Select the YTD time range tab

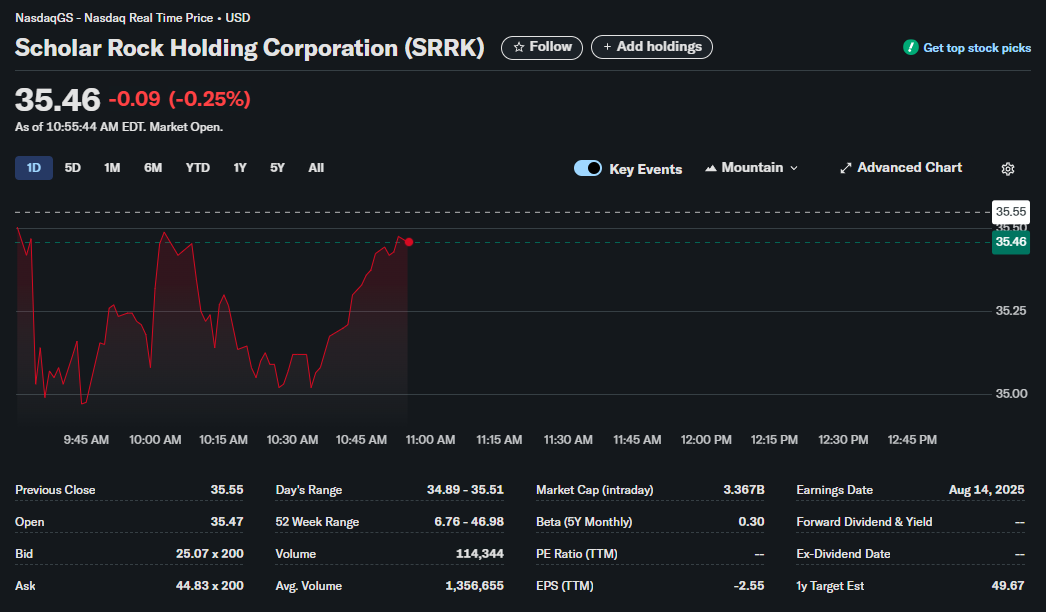197,168
